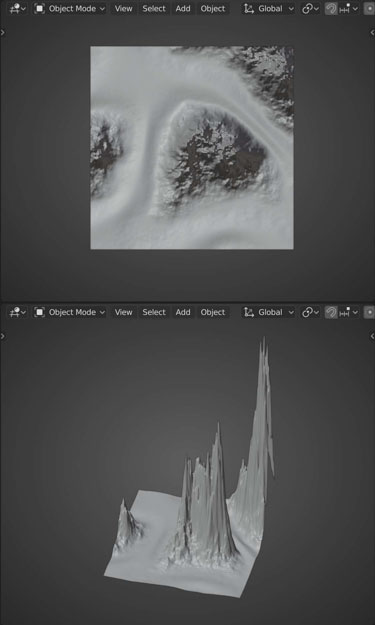Change Global transform orientation in bottom viewport
Viewport: 375px width, 625px height.
pyautogui.click(x=269, y=312)
